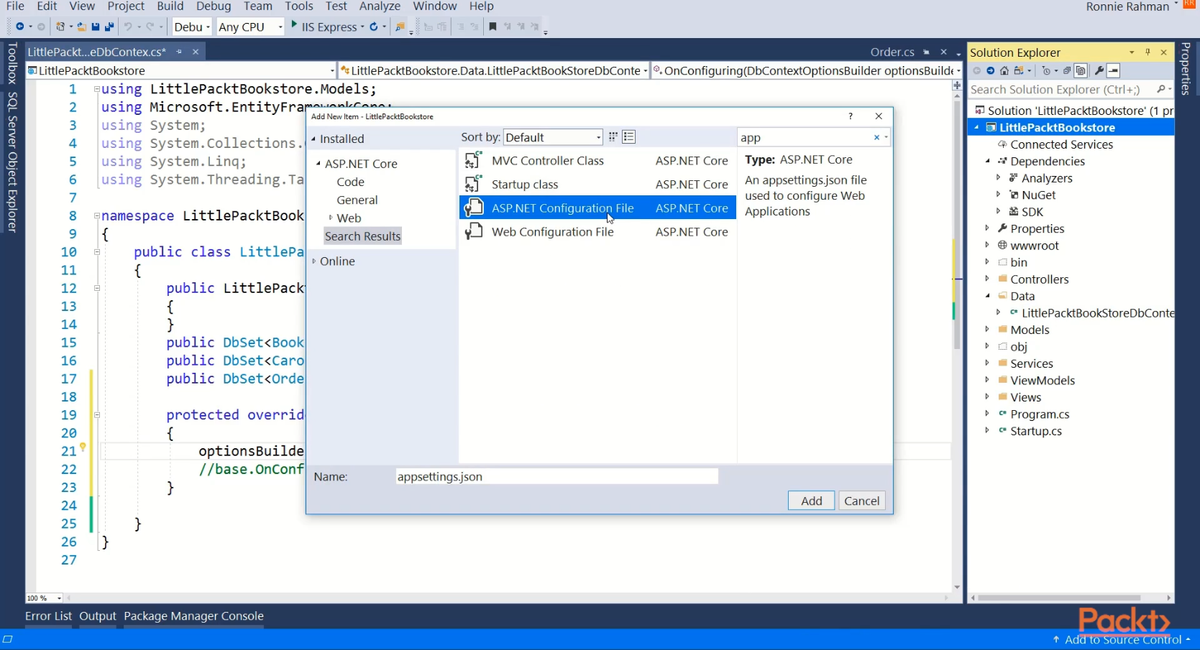
Task: Select MVC Controller Class template
Action: pos(597,160)
